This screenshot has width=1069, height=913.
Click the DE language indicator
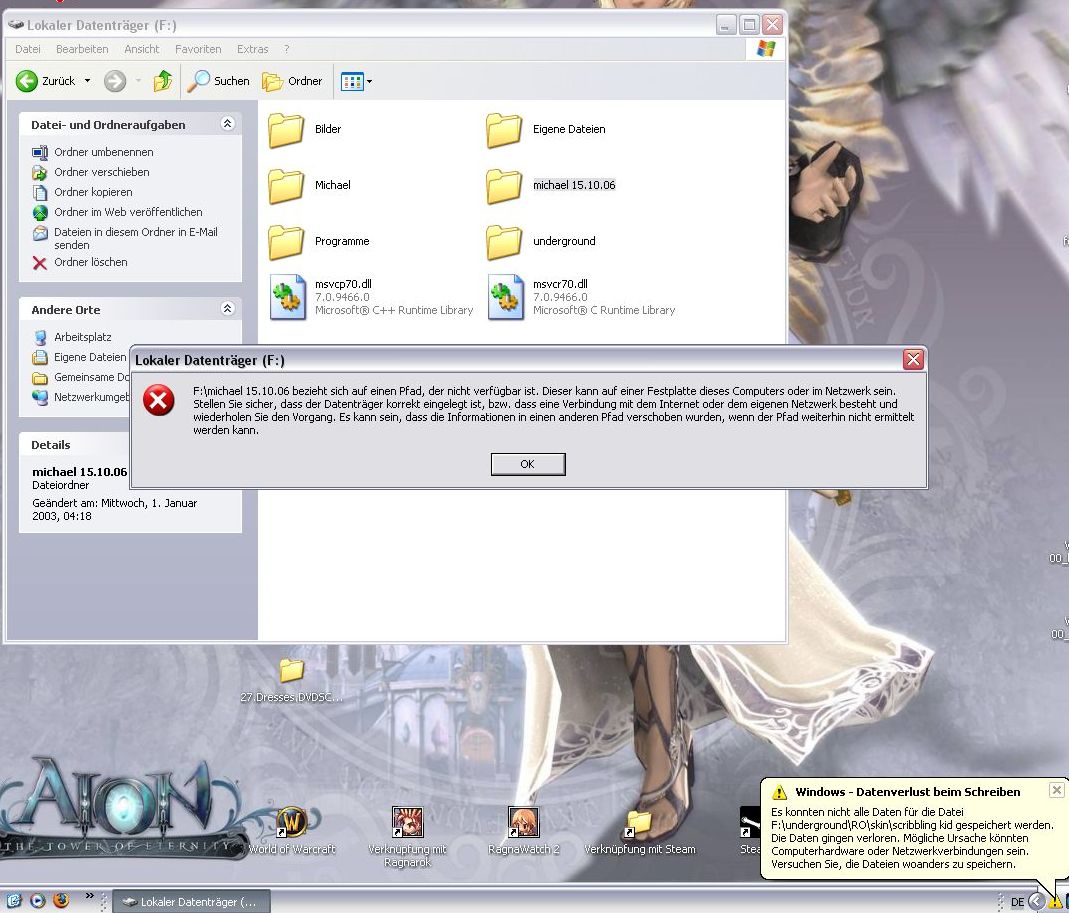(x=1017, y=901)
